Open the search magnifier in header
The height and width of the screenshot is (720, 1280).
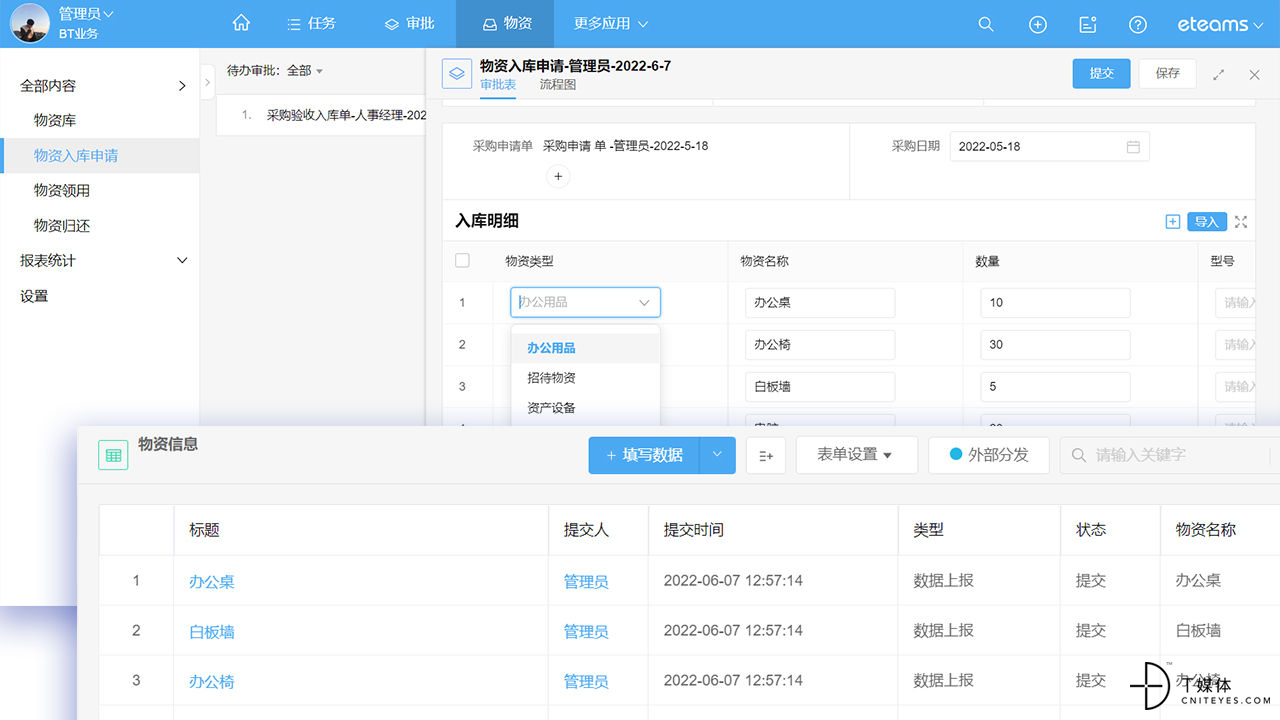pos(986,25)
